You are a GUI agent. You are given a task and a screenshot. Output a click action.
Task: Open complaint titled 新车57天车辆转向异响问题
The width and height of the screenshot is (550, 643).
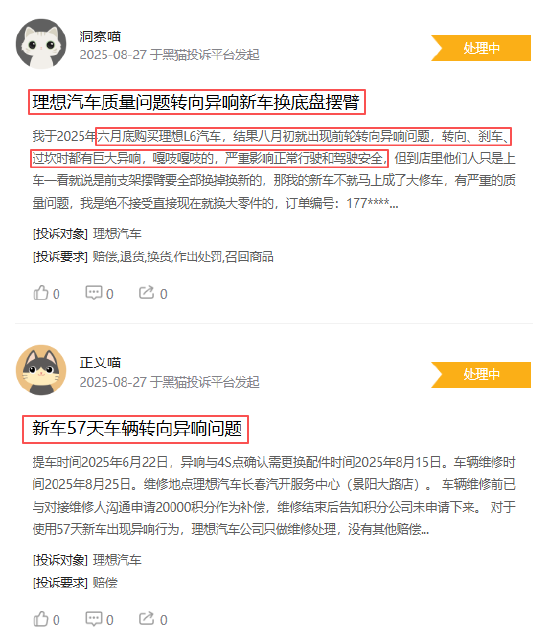(137, 429)
